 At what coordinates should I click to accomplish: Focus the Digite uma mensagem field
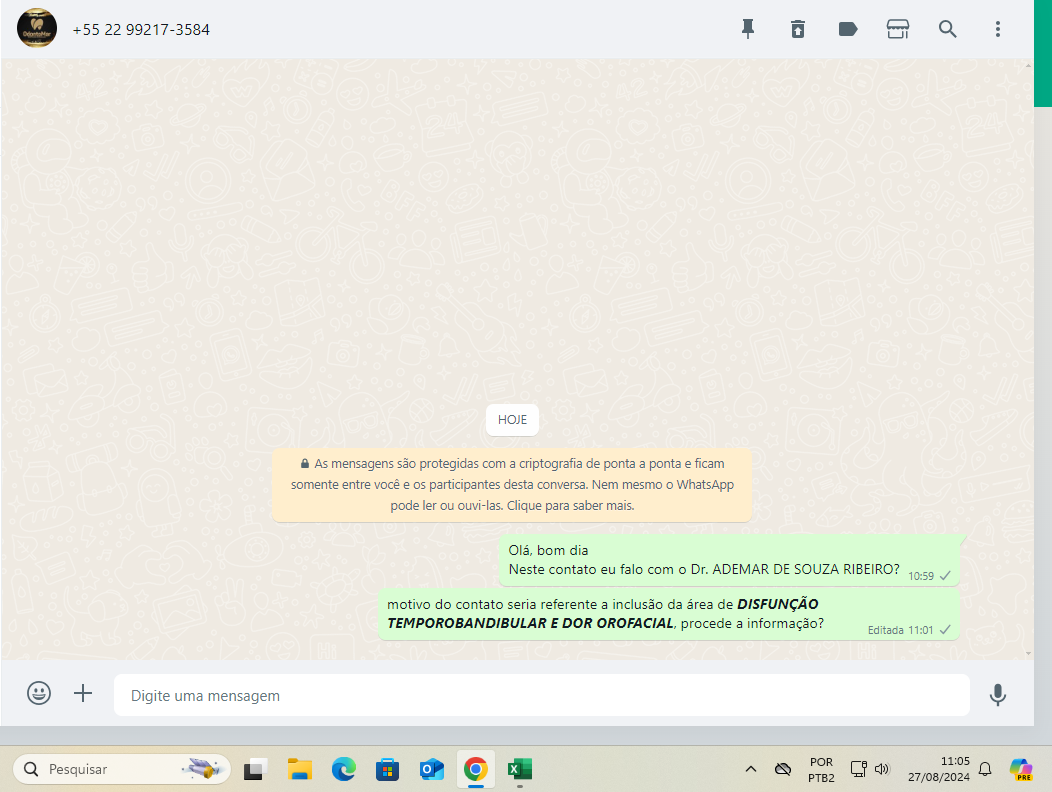(x=541, y=695)
